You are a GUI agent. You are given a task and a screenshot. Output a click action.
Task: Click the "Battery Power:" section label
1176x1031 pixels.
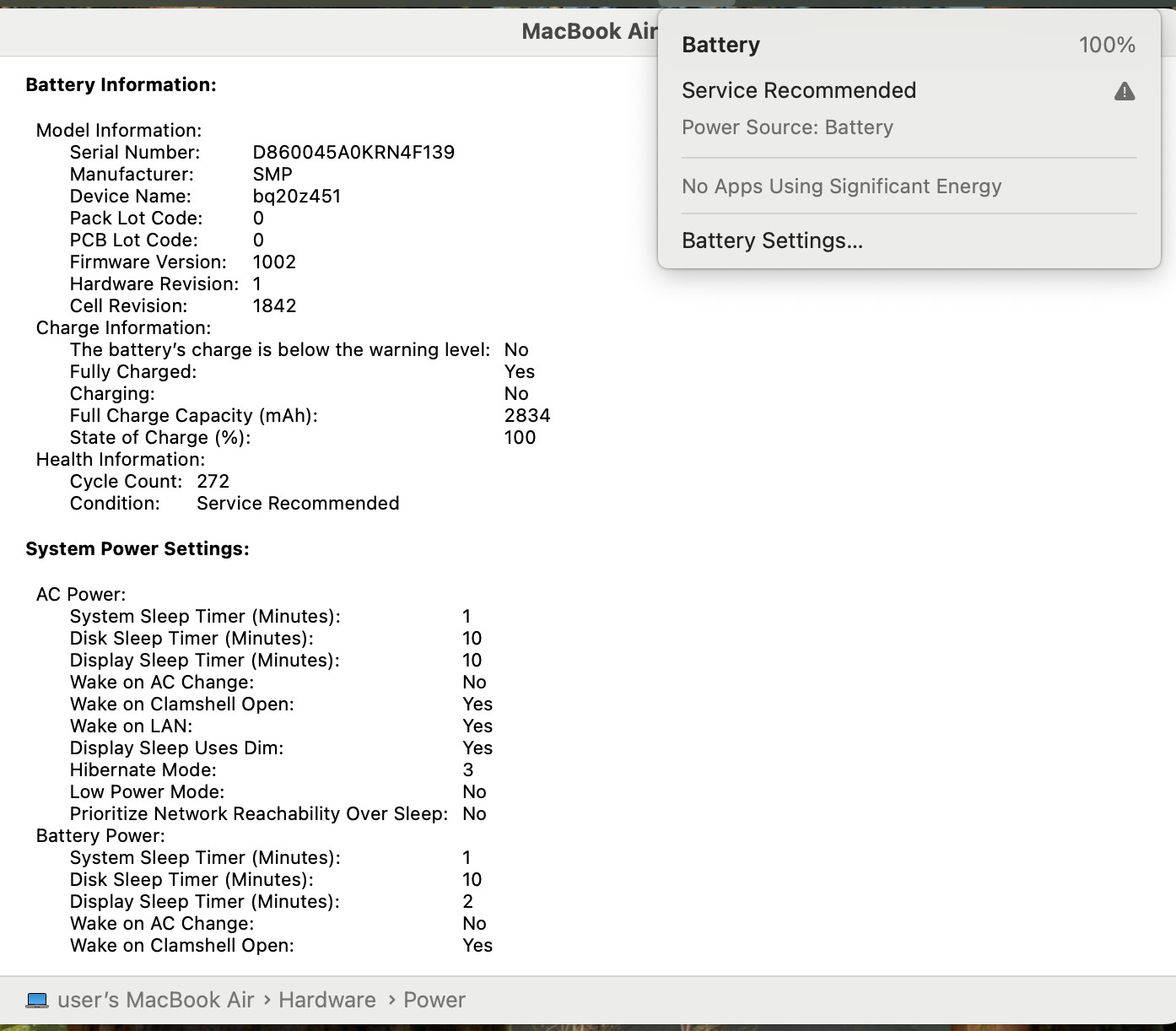click(100, 836)
